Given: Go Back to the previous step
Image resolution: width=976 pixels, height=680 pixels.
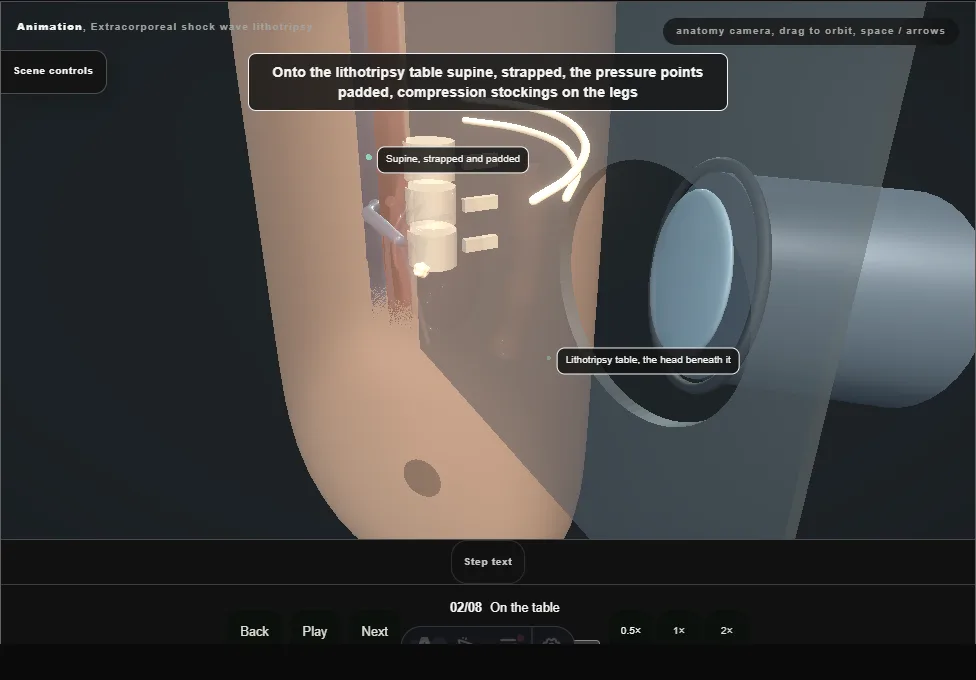Looking at the screenshot, I should click(255, 631).
